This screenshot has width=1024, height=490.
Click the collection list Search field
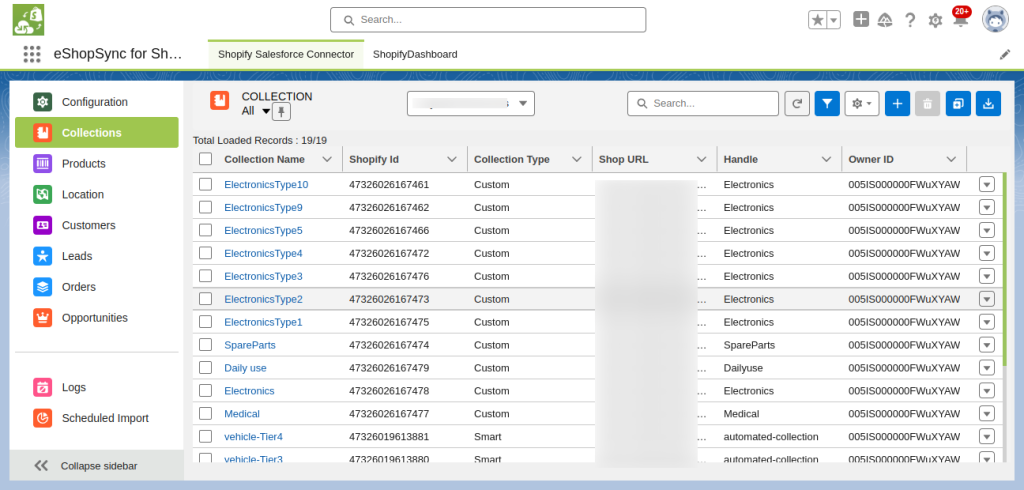[703, 103]
